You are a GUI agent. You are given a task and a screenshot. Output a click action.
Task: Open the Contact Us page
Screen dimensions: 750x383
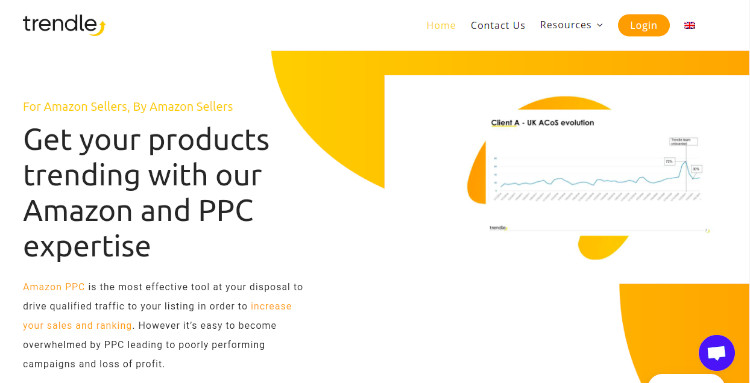(497, 25)
